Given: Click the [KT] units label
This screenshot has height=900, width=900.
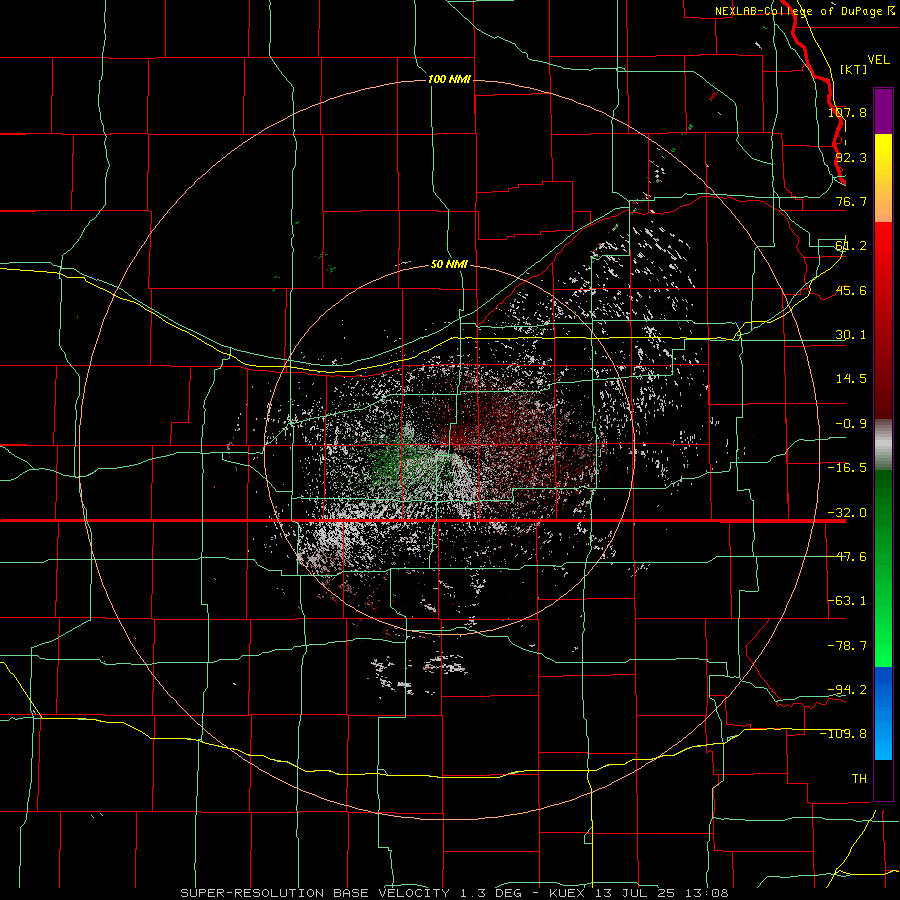Looking at the screenshot, I should 854,69.
